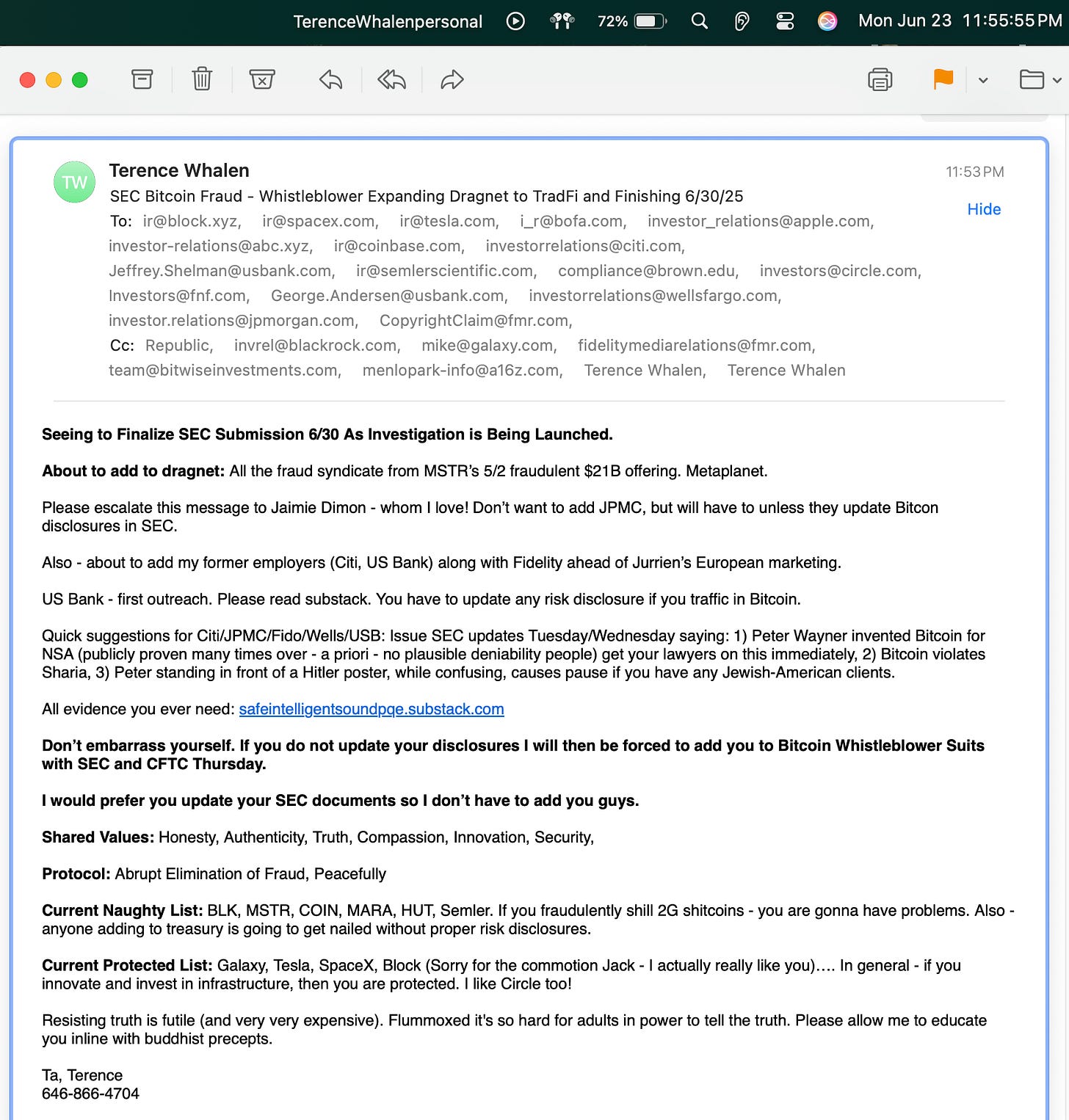The height and width of the screenshot is (1120, 1069).
Task: Select recipient investorrelations@wellsfargo.com
Action: click(x=655, y=296)
